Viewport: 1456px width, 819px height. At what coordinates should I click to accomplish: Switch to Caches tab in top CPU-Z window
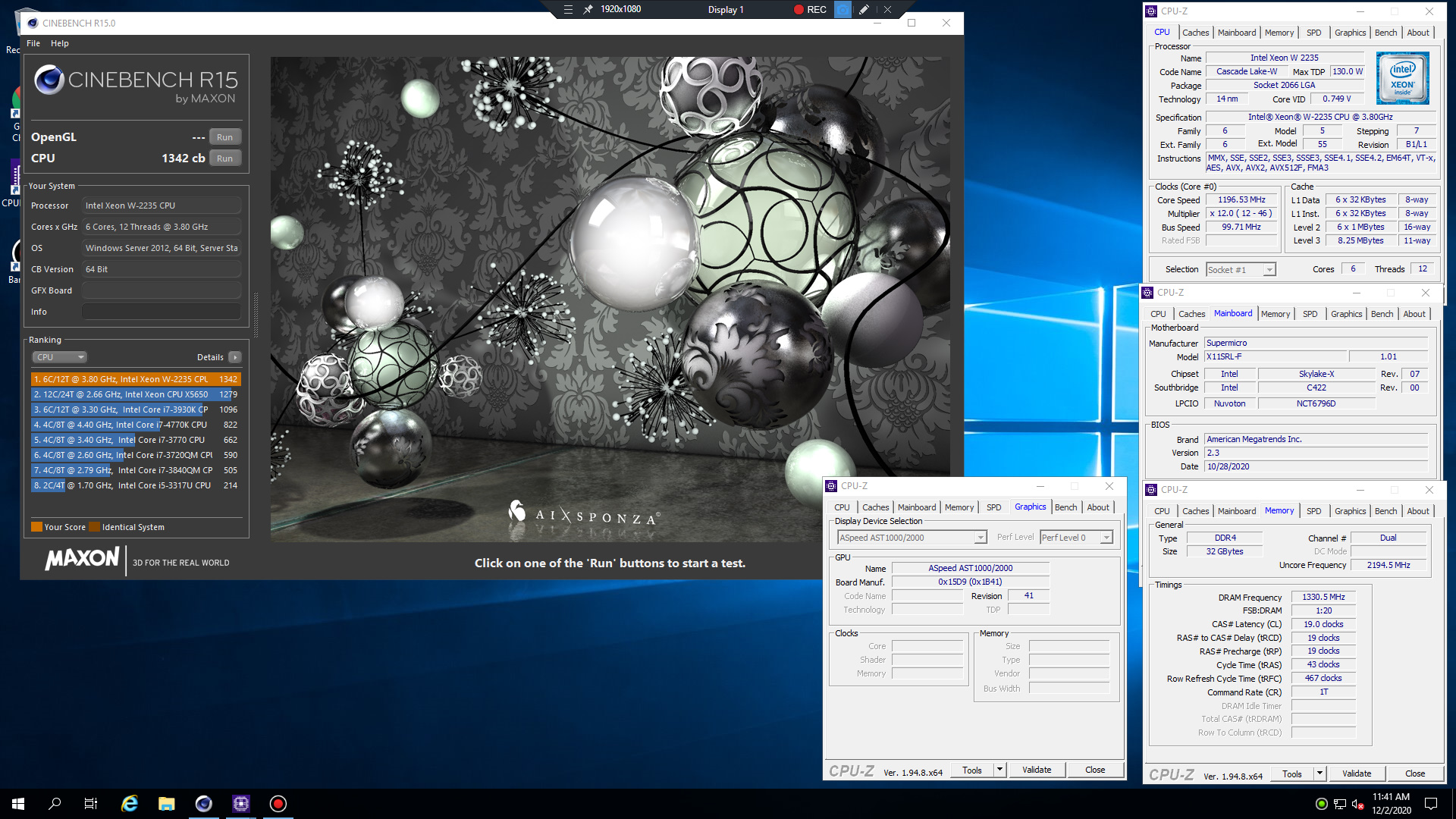point(1195,33)
